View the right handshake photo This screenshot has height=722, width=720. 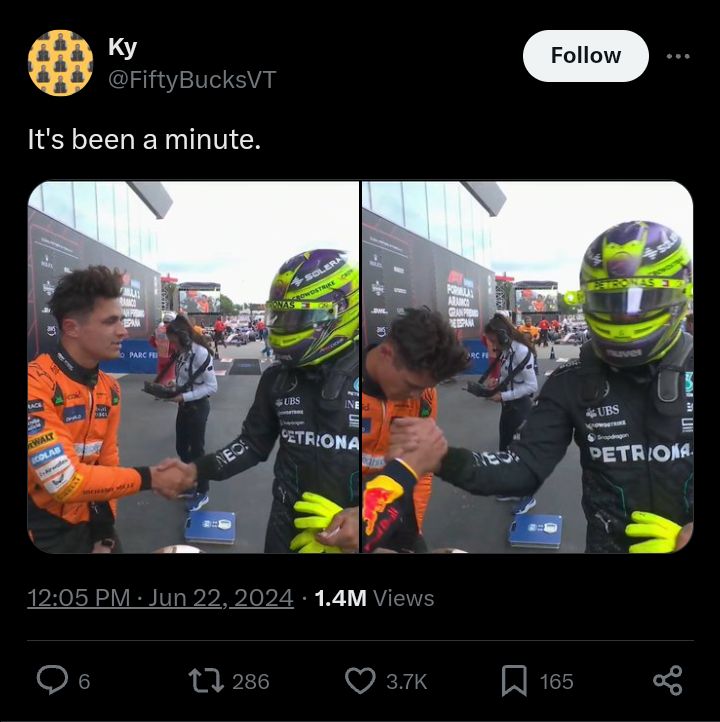pos(528,367)
